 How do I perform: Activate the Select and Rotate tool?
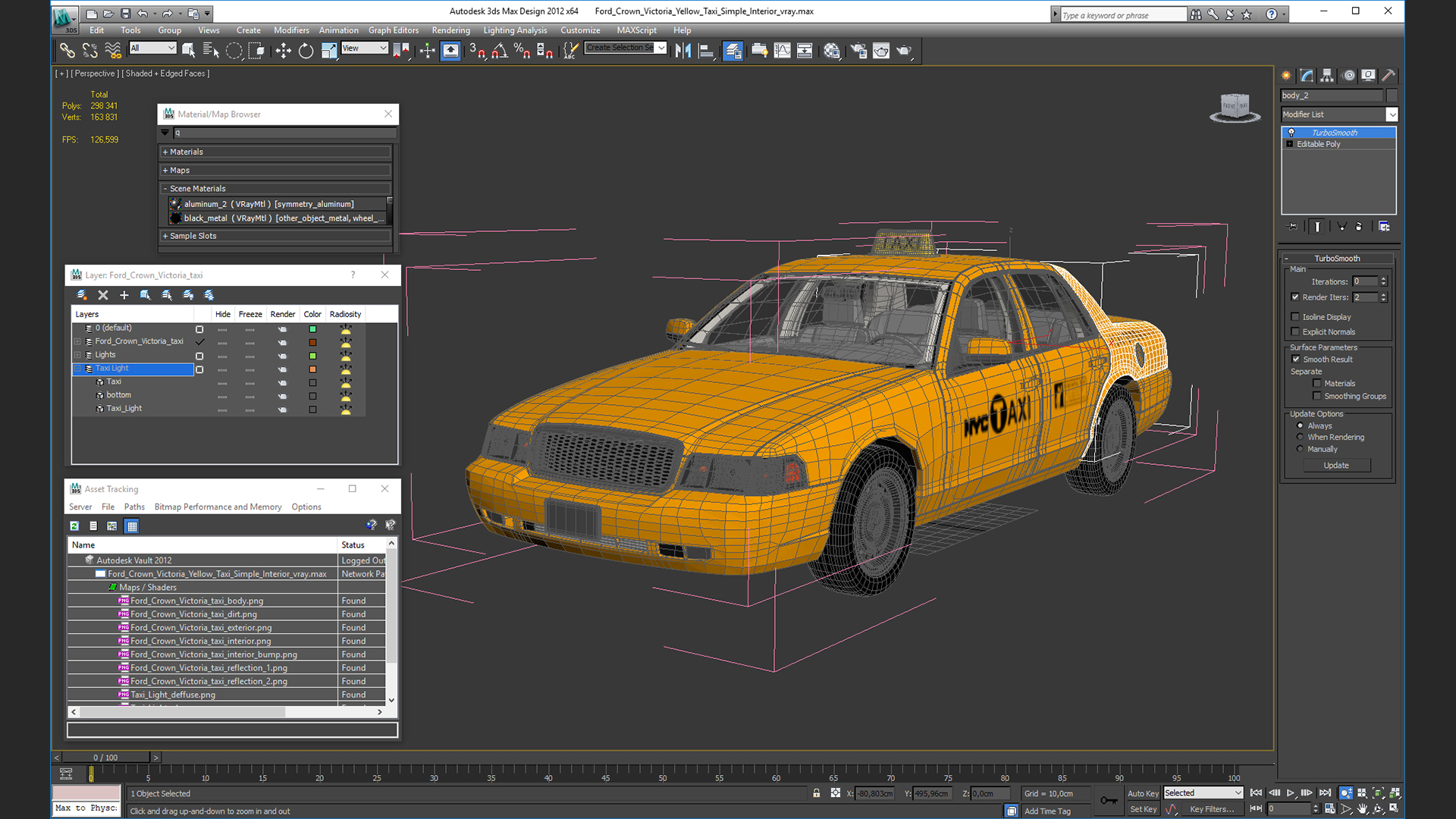306,51
